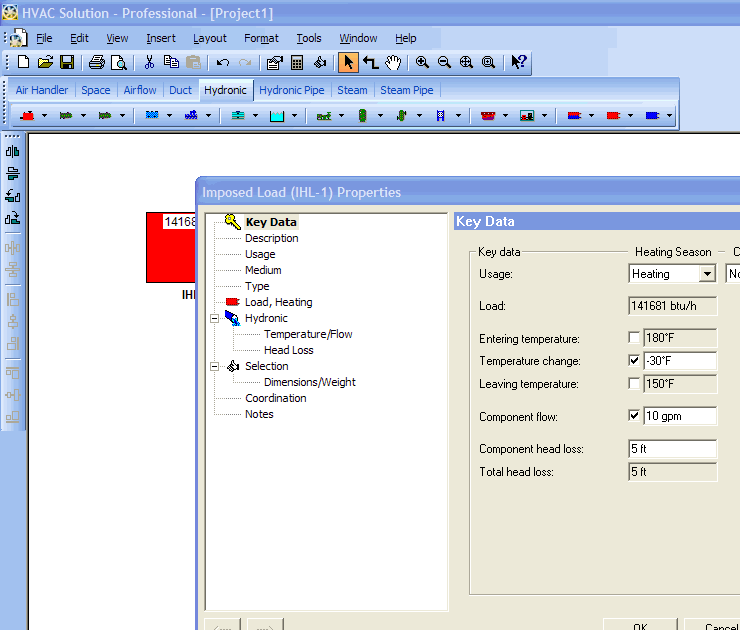The image size is (740, 630).
Task: Insert the red boiler component
Action: point(27,116)
